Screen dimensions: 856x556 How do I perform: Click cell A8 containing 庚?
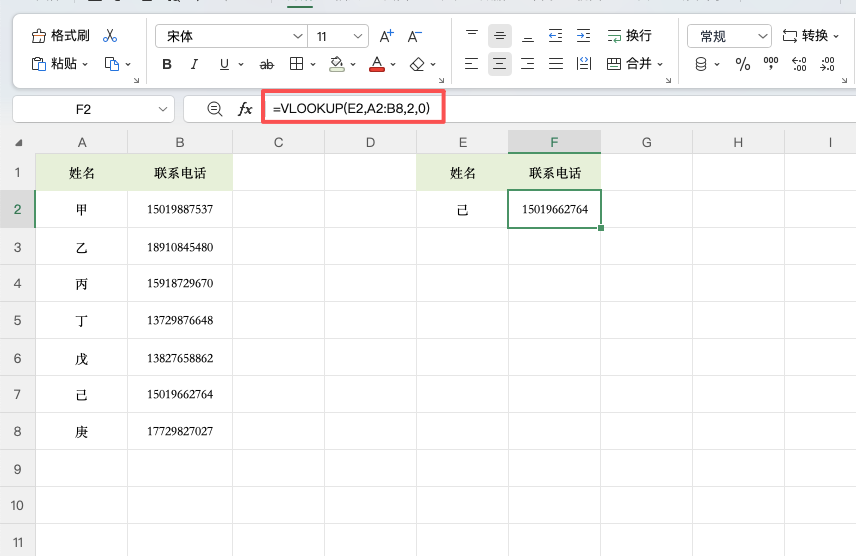(x=82, y=431)
